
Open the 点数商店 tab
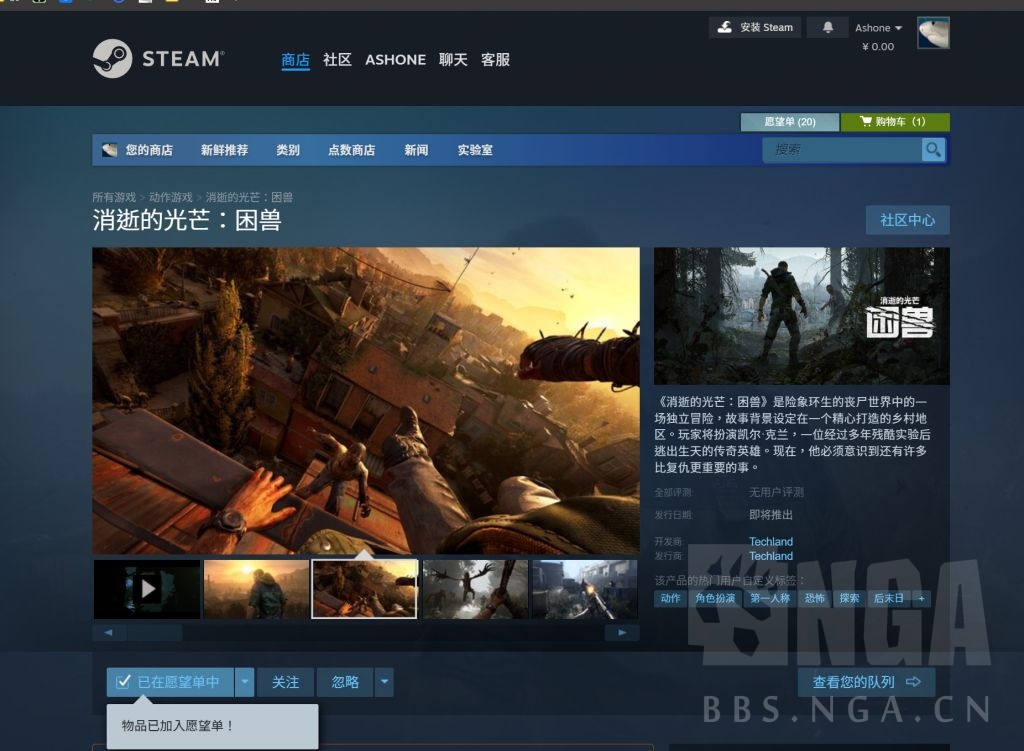351,150
